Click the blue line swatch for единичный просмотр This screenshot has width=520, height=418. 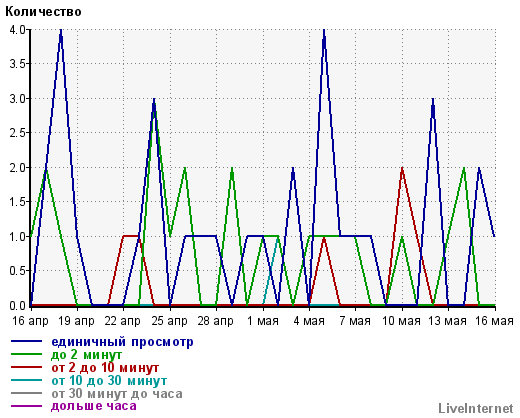(x=27, y=341)
